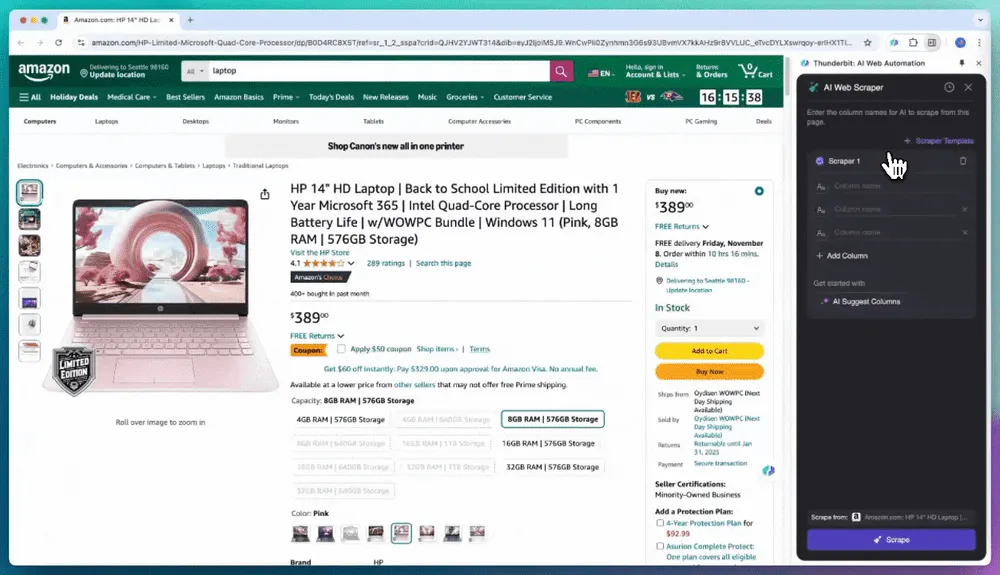This screenshot has height=575, width=1000.
Task: Click the Amazon search magnifier button
Action: pos(561,71)
